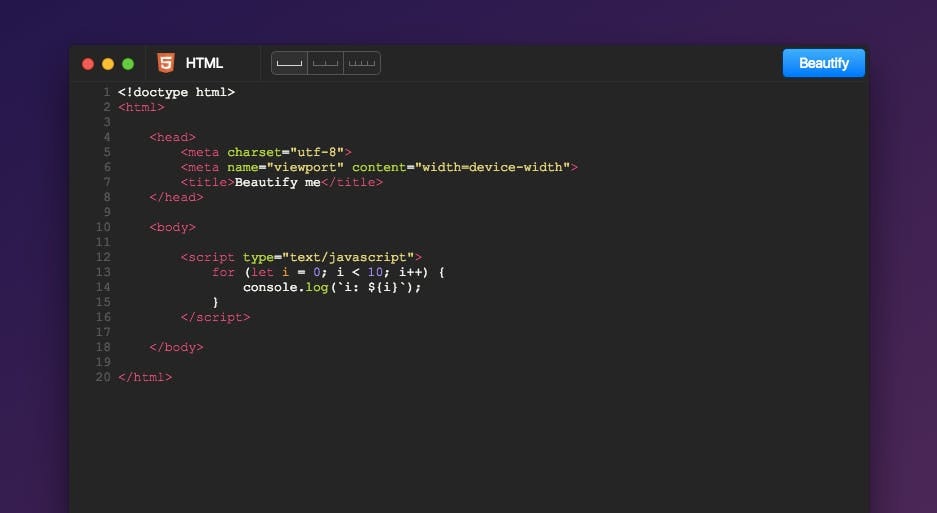
Task: Click the closing </script> tag
Action: point(215,317)
